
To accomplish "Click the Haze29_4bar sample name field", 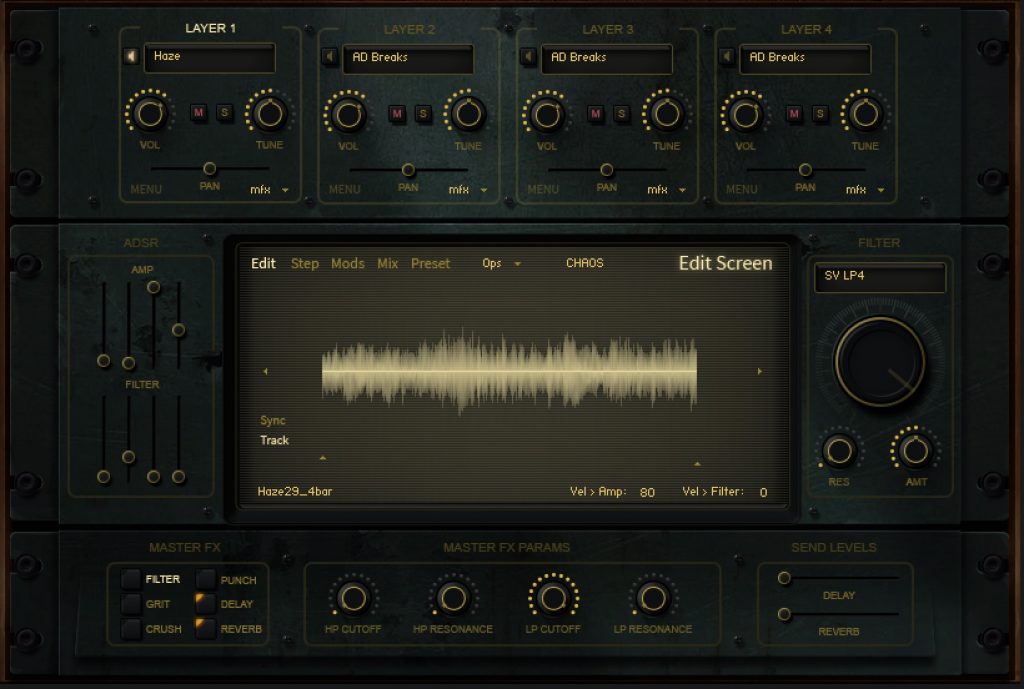I will click(294, 492).
